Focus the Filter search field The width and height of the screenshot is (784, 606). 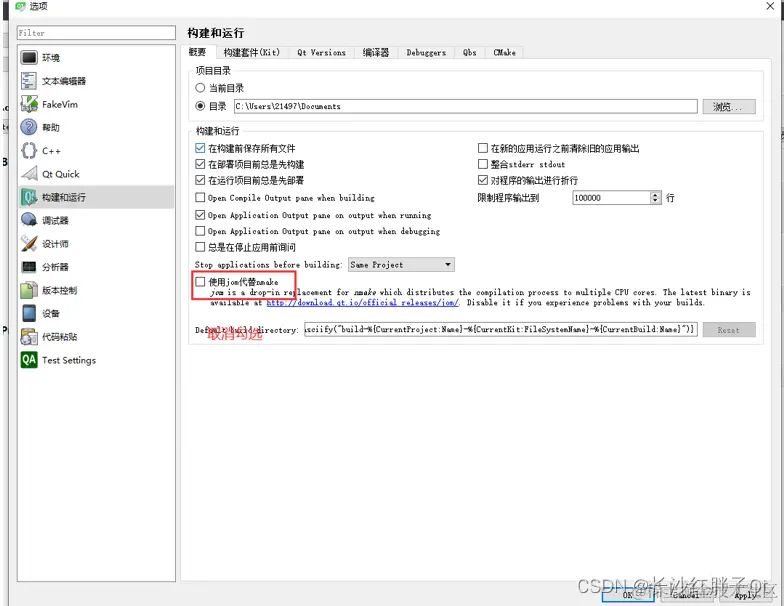pos(96,32)
